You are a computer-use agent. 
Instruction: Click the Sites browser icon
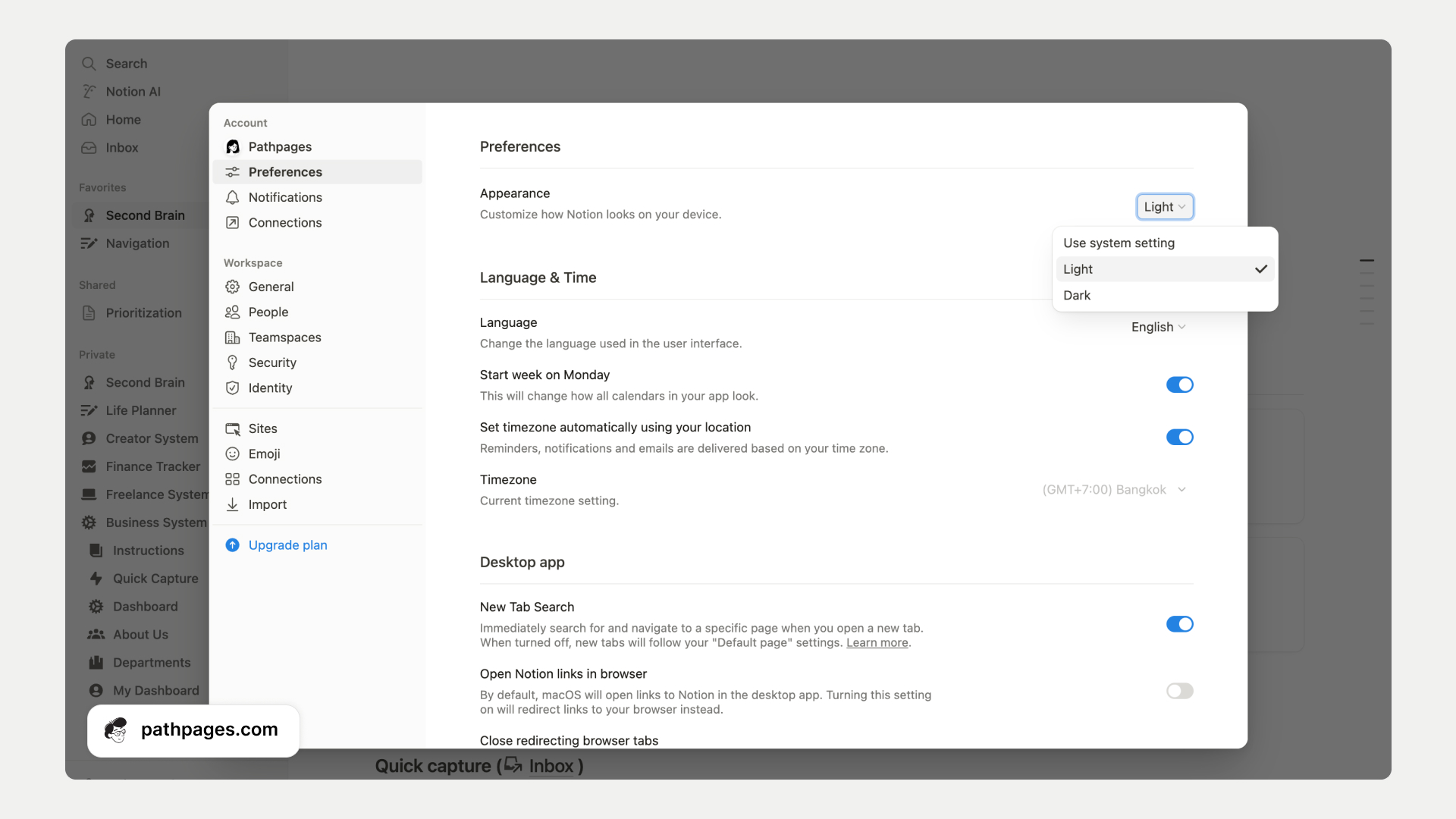pyautogui.click(x=233, y=429)
